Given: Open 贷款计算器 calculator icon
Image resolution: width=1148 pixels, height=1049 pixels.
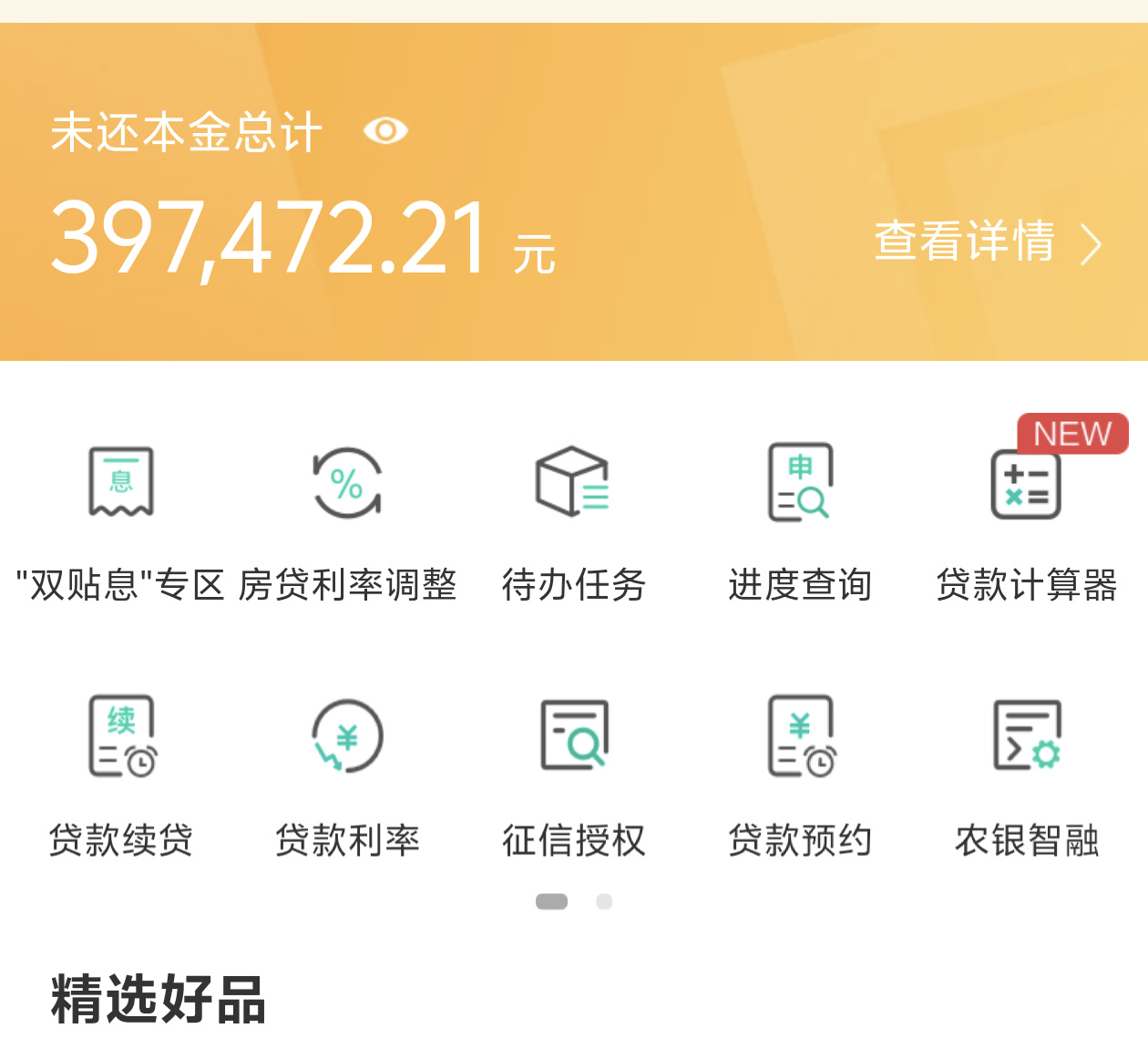Looking at the screenshot, I should (x=1026, y=484).
